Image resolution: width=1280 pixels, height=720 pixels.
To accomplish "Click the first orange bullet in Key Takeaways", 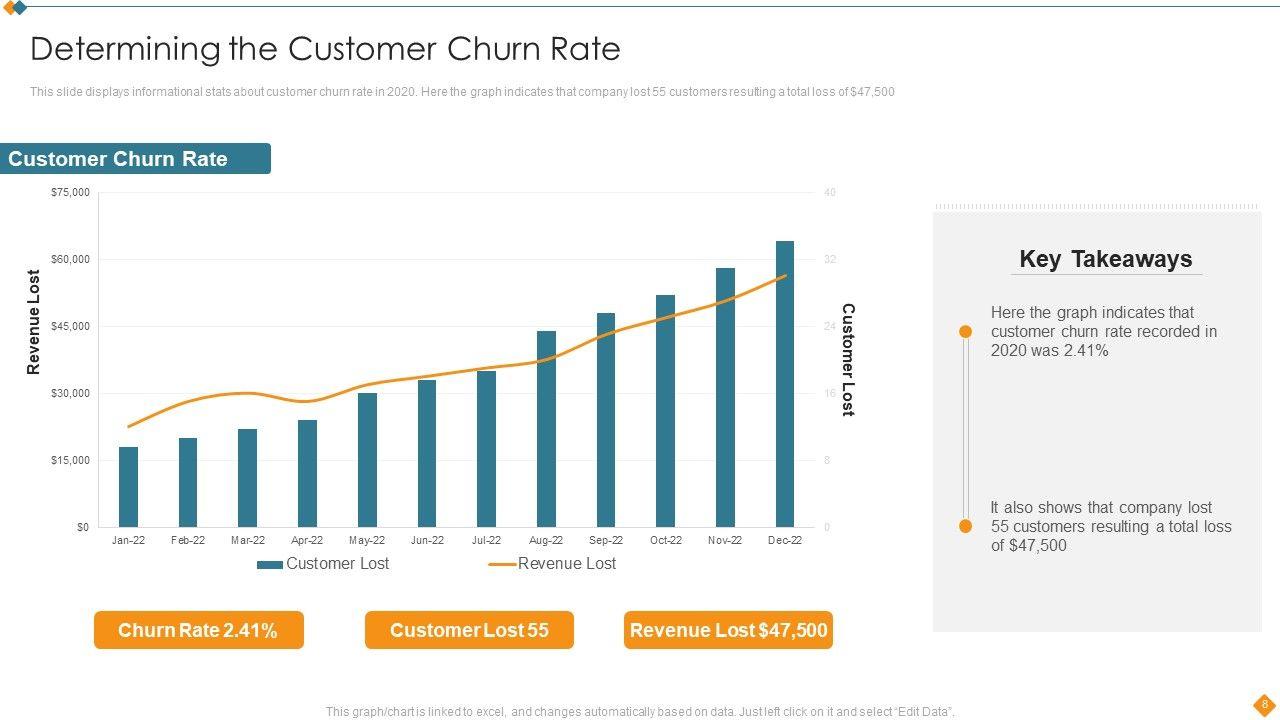I will pyautogui.click(x=965, y=331).
